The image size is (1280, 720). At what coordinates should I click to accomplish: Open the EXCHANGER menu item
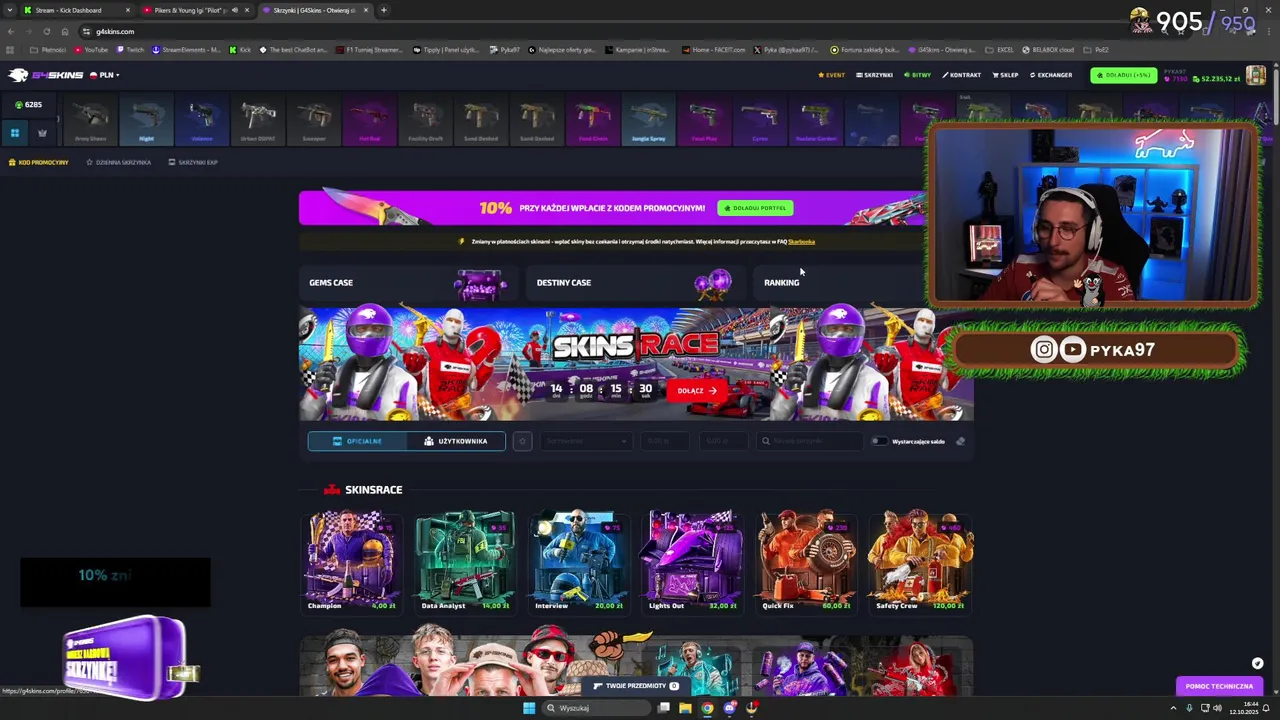[1050, 75]
